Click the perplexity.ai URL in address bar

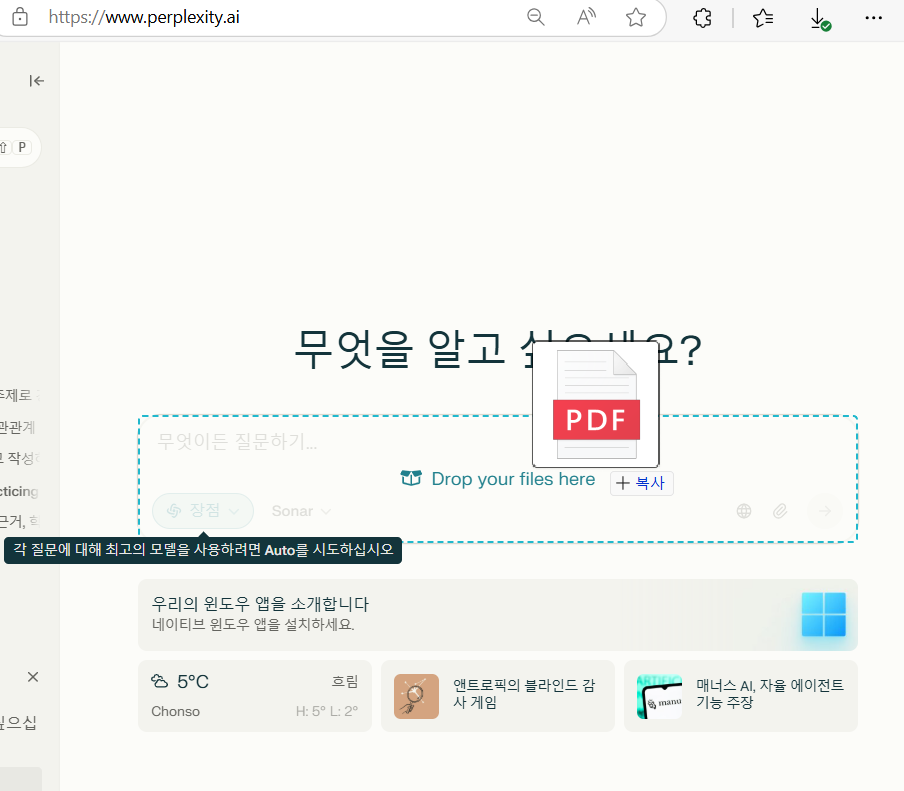click(144, 17)
